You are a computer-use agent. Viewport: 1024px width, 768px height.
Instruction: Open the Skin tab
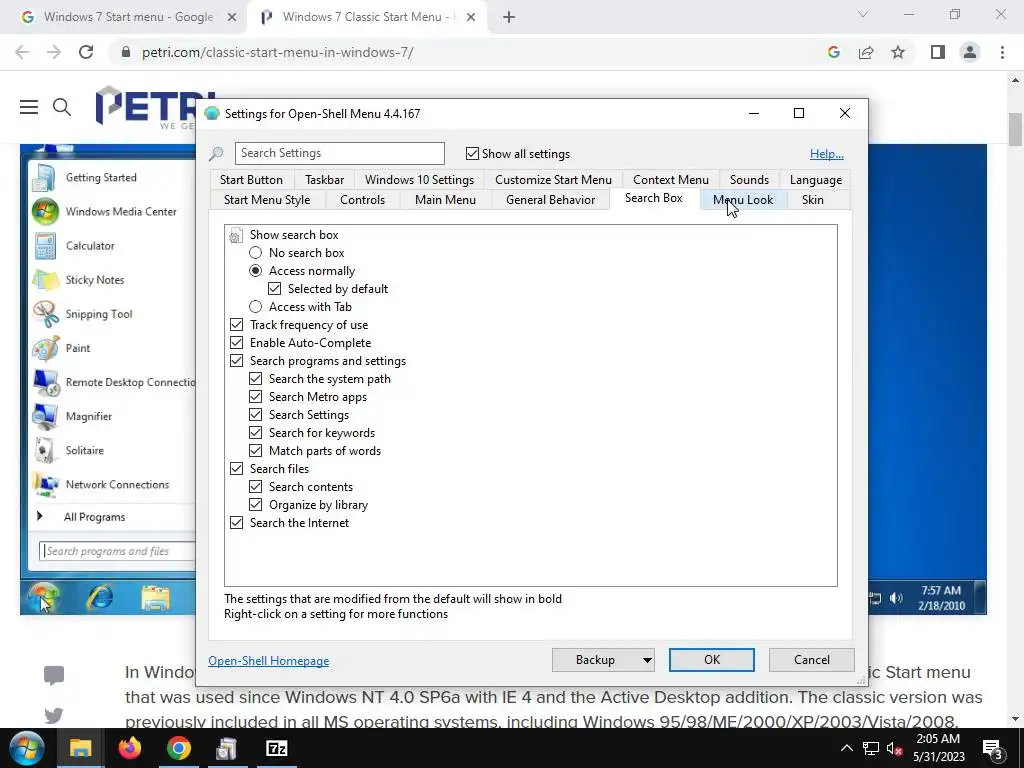[x=812, y=200]
